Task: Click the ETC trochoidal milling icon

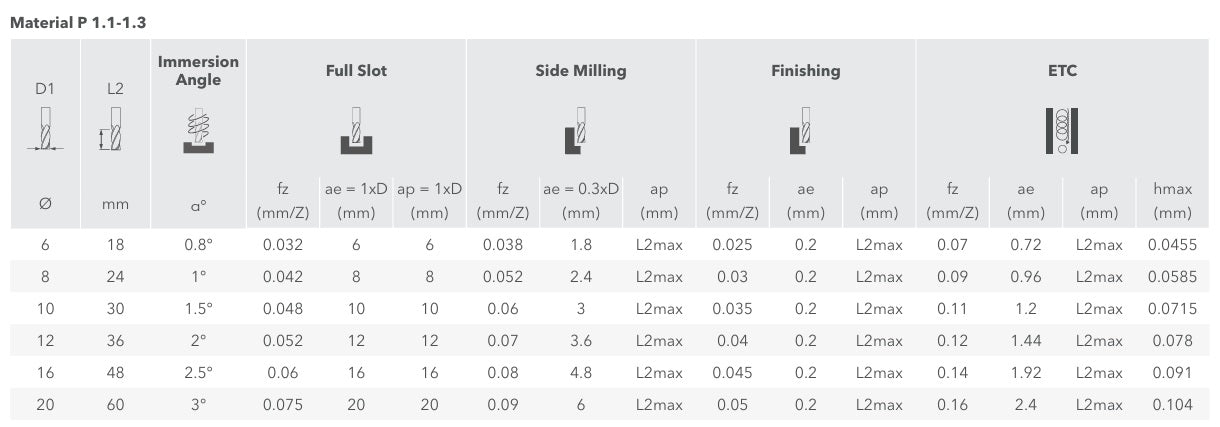Action: (1061, 130)
